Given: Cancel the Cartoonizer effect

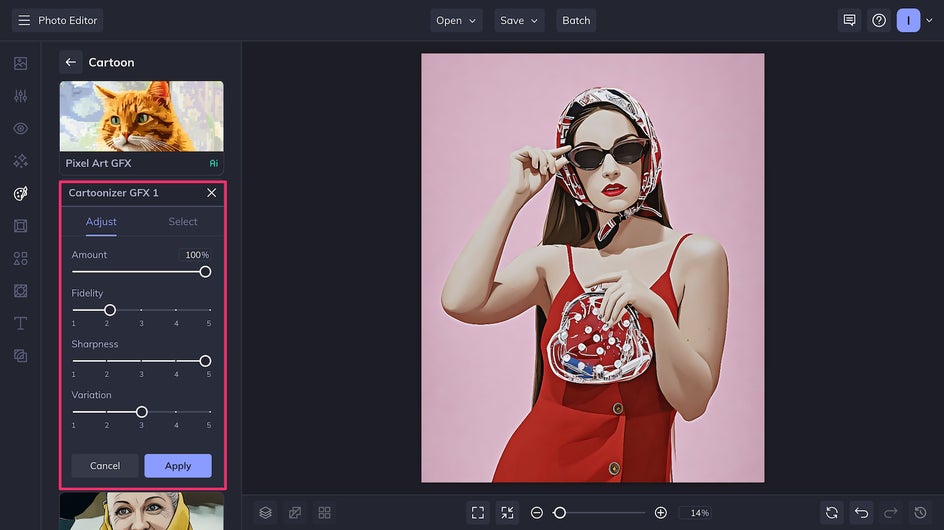Looking at the screenshot, I should coord(105,466).
